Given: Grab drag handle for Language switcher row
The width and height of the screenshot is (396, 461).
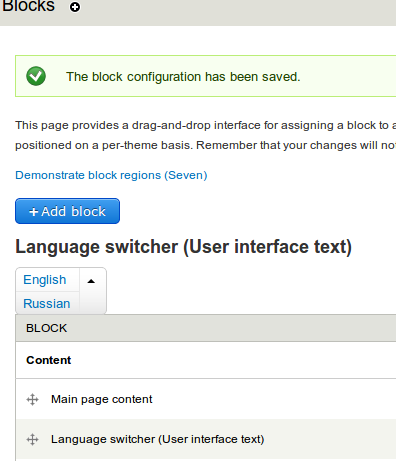Looking at the screenshot, I should click(32, 439).
